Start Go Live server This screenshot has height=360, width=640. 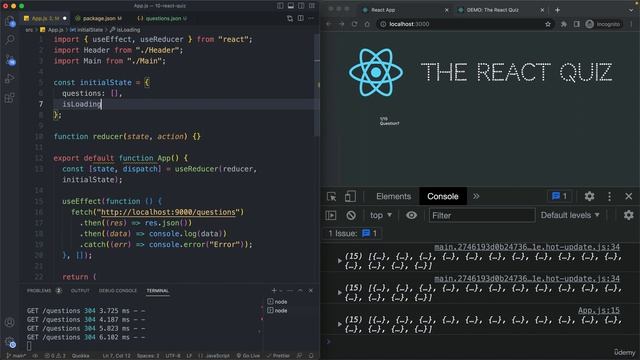[x=248, y=356]
